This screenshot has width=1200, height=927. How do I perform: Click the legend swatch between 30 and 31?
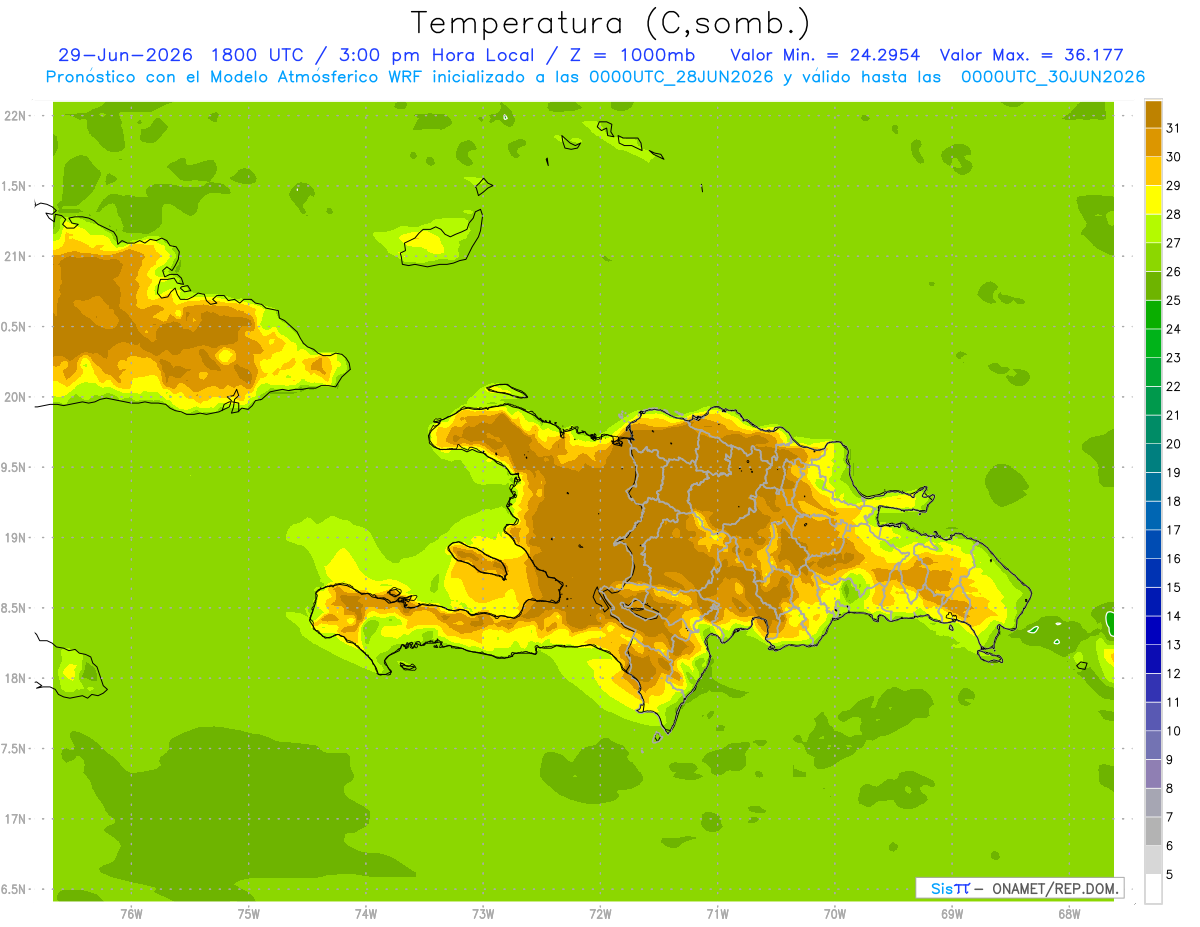tap(1153, 142)
